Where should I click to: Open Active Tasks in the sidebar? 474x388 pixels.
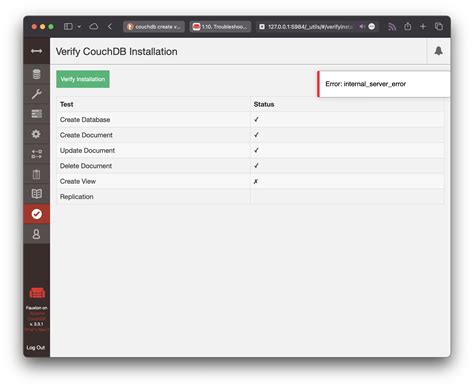(36, 114)
